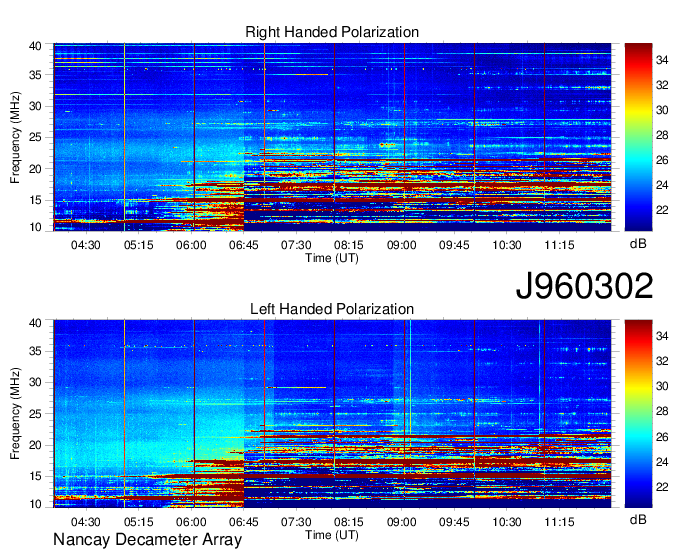
Task: Click the 25 MHz tick on Left Handed frequency axis
Action: click(x=35, y=414)
